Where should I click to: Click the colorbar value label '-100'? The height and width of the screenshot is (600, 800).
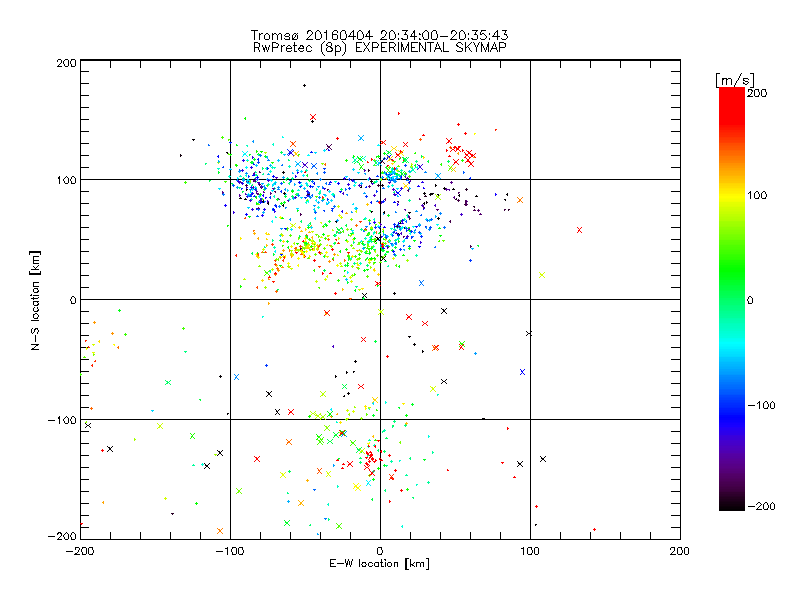[761, 405]
